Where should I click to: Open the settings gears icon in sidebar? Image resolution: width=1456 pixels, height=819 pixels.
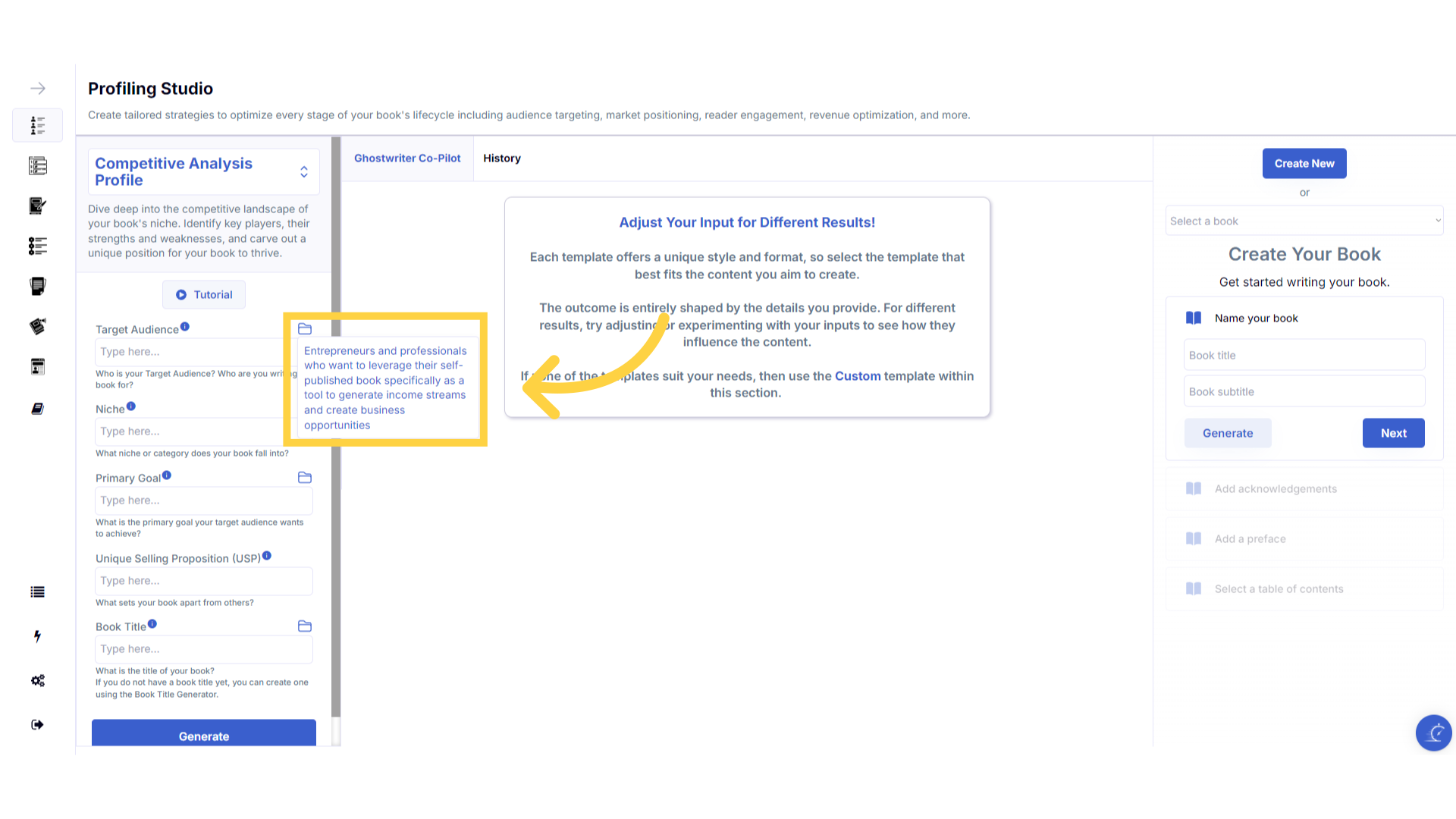coord(38,681)
